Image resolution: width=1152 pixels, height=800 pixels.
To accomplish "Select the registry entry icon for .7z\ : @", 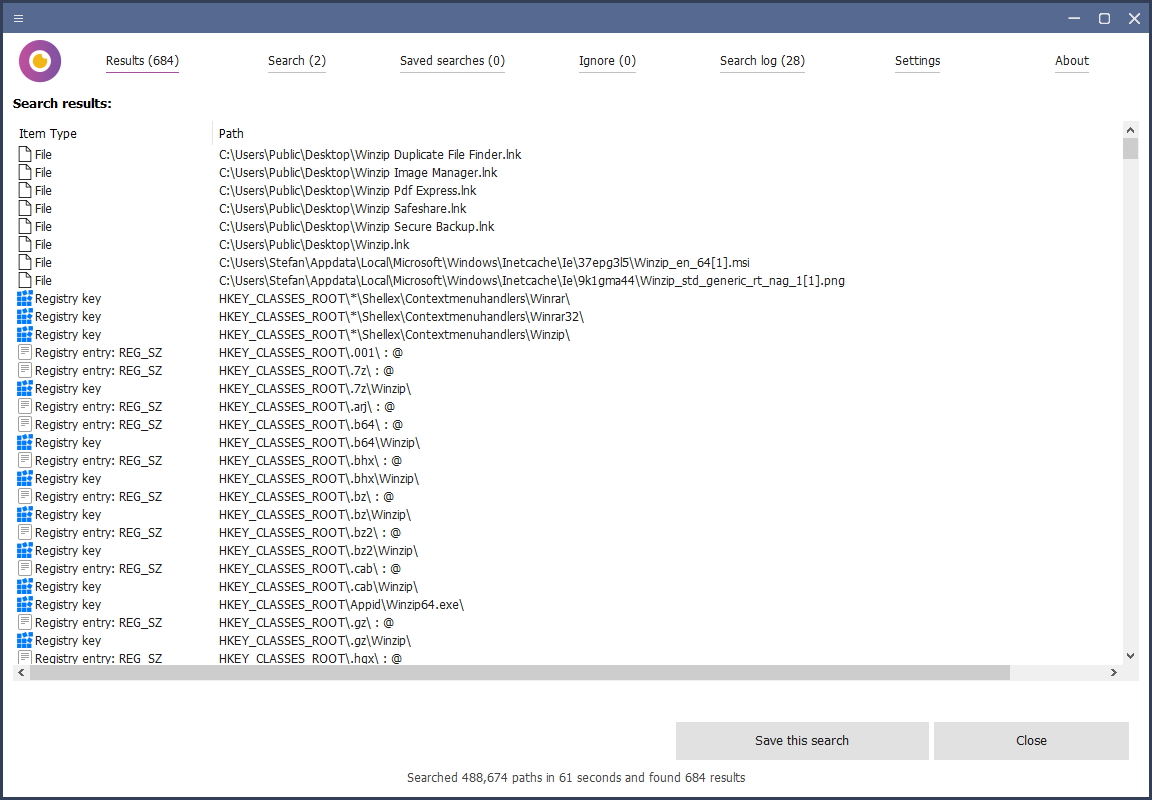I will [x=25, y=370].
